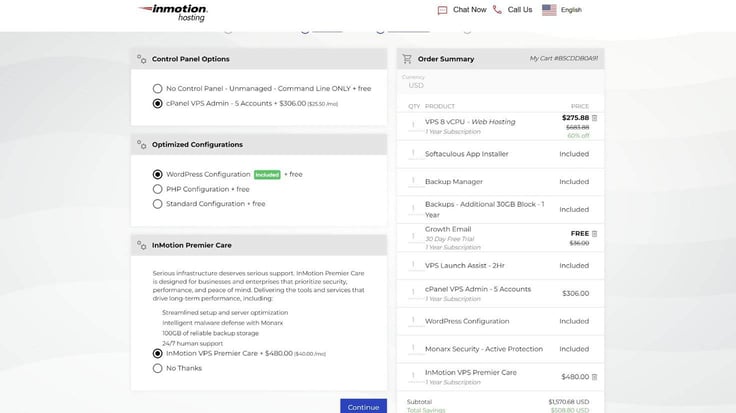This screenshot has height=413, width=736.
Task: Click the gear icon beside InMotion Premier Care
Action: (141, 245)
